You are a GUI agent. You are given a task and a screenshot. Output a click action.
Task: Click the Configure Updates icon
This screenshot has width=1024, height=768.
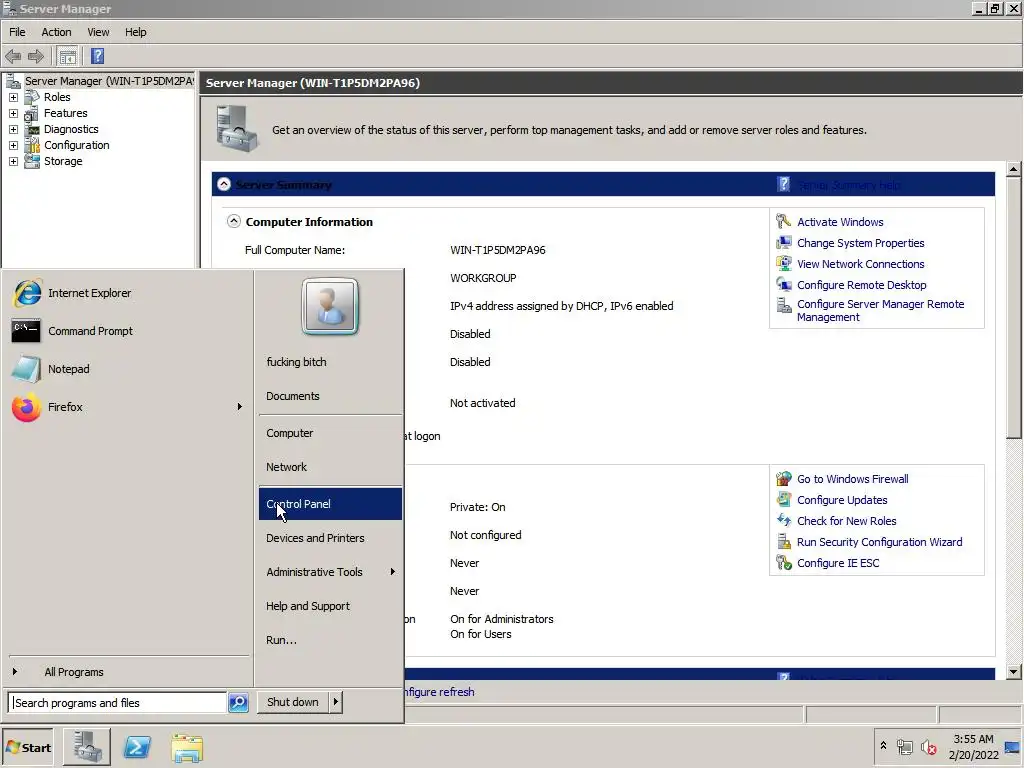783,500
